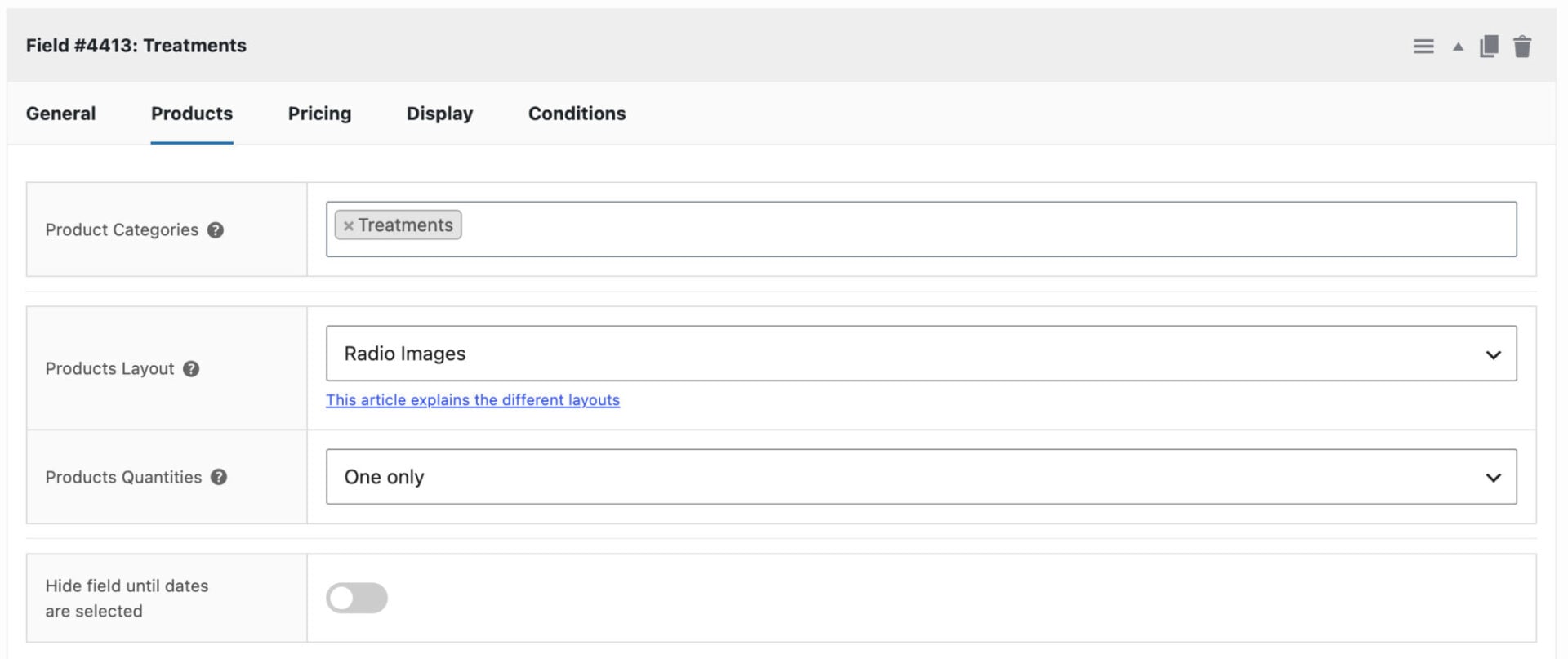1568x659 pixels.
Task: Collapse the Treatments field with the arrow icon
Action: click(x=1458, y=47)
